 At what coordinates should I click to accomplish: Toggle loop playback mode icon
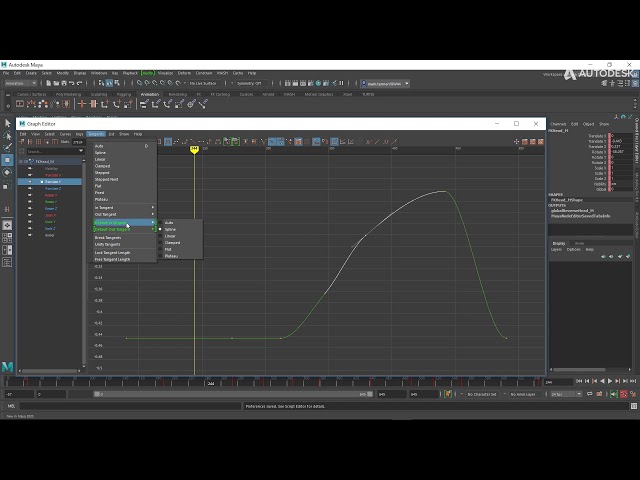pyautogui.click(x=590, y=394)
